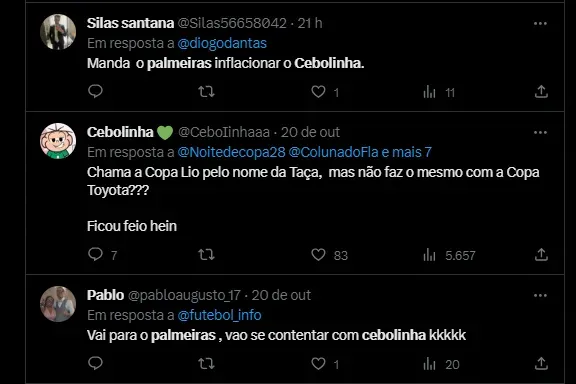Retweet Silas santana's tweet

pyautogui.click(x=206, y=91)
